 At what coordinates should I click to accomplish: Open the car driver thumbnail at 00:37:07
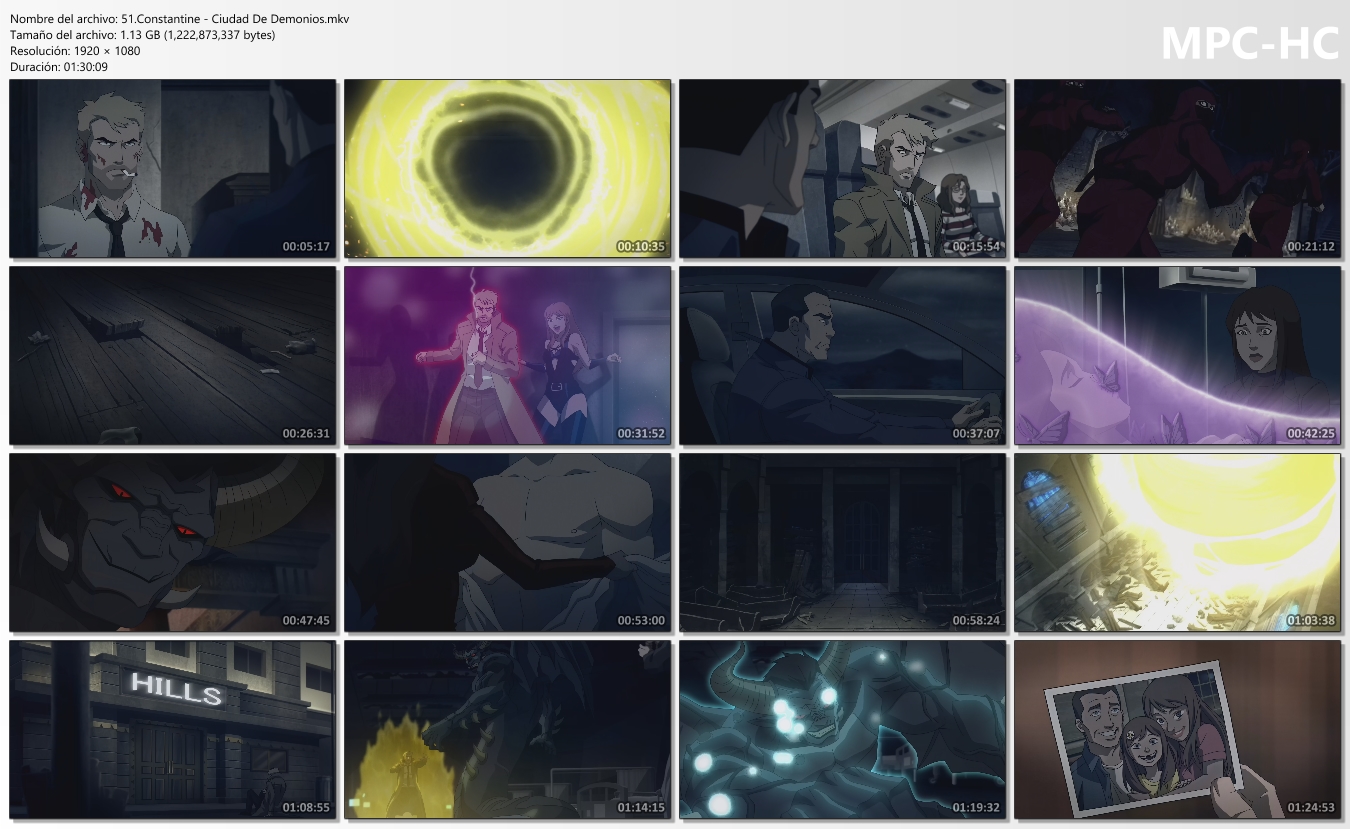click(x=843, y=355)
